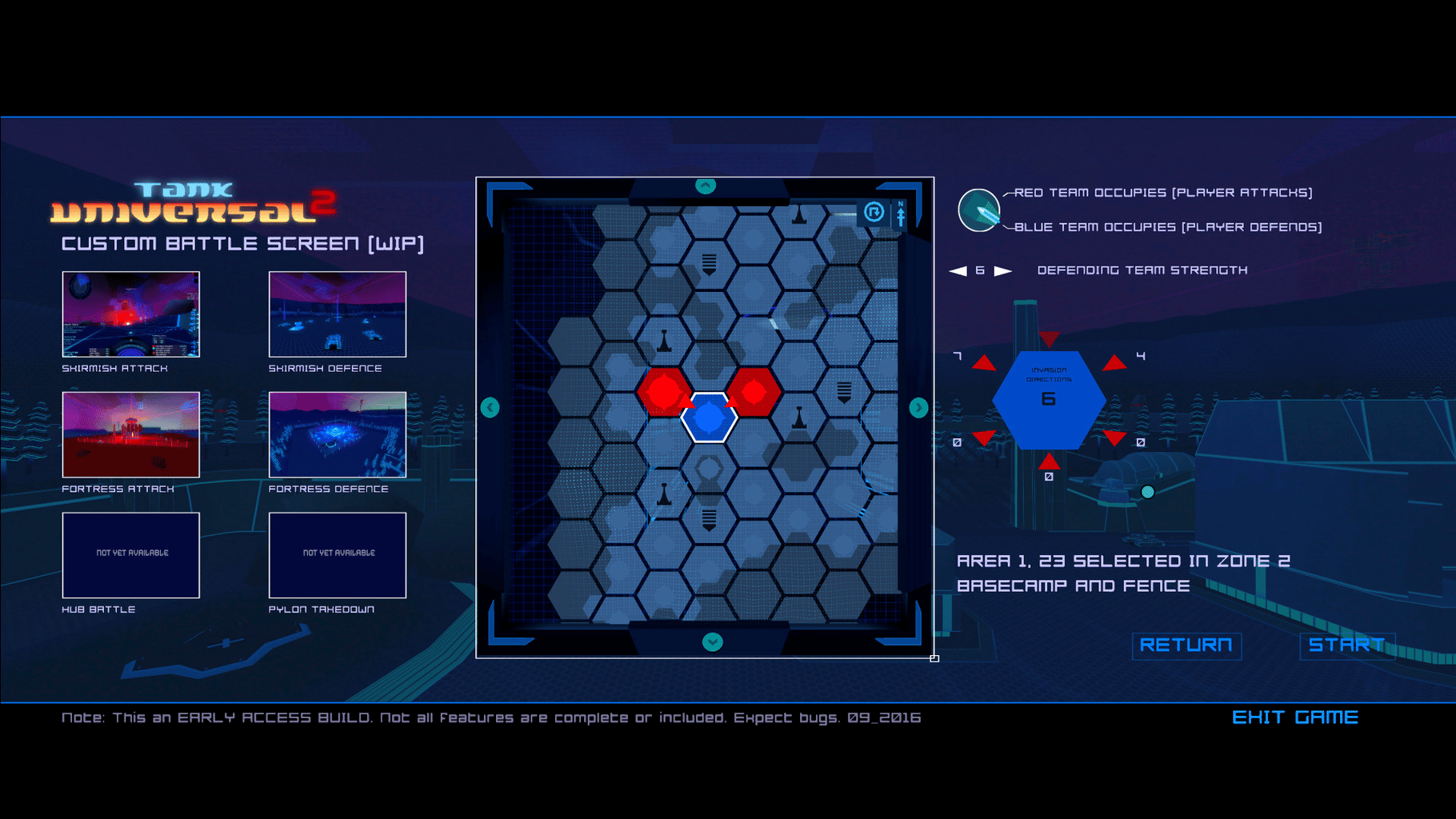This screenshot has height=819, width=1456.
Task: Click the unavailable Hub Battle tile
Action: (131, 555)
